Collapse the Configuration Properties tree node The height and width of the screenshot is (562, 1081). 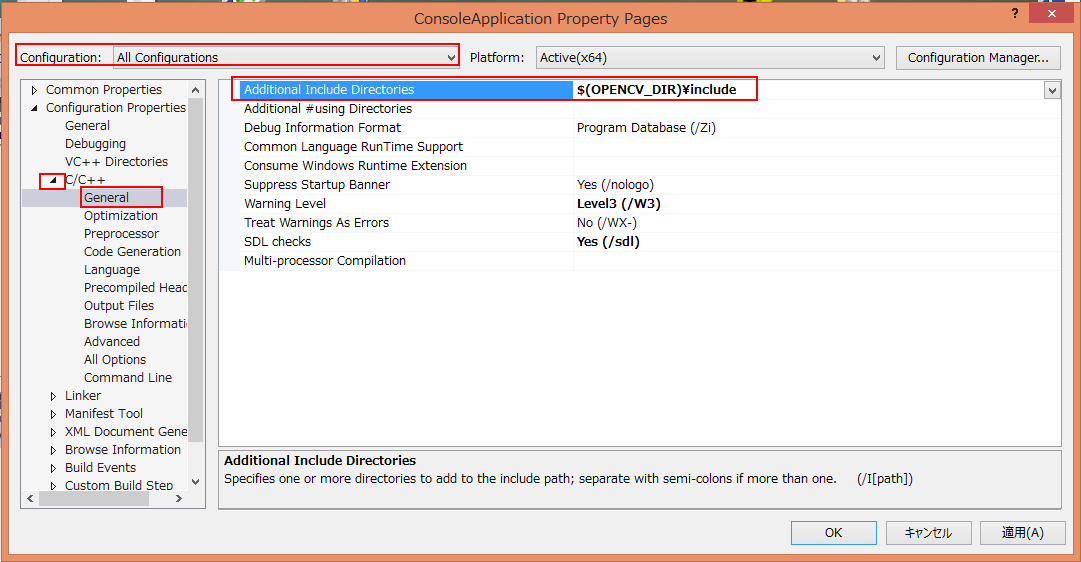click(x=34, y=108)
